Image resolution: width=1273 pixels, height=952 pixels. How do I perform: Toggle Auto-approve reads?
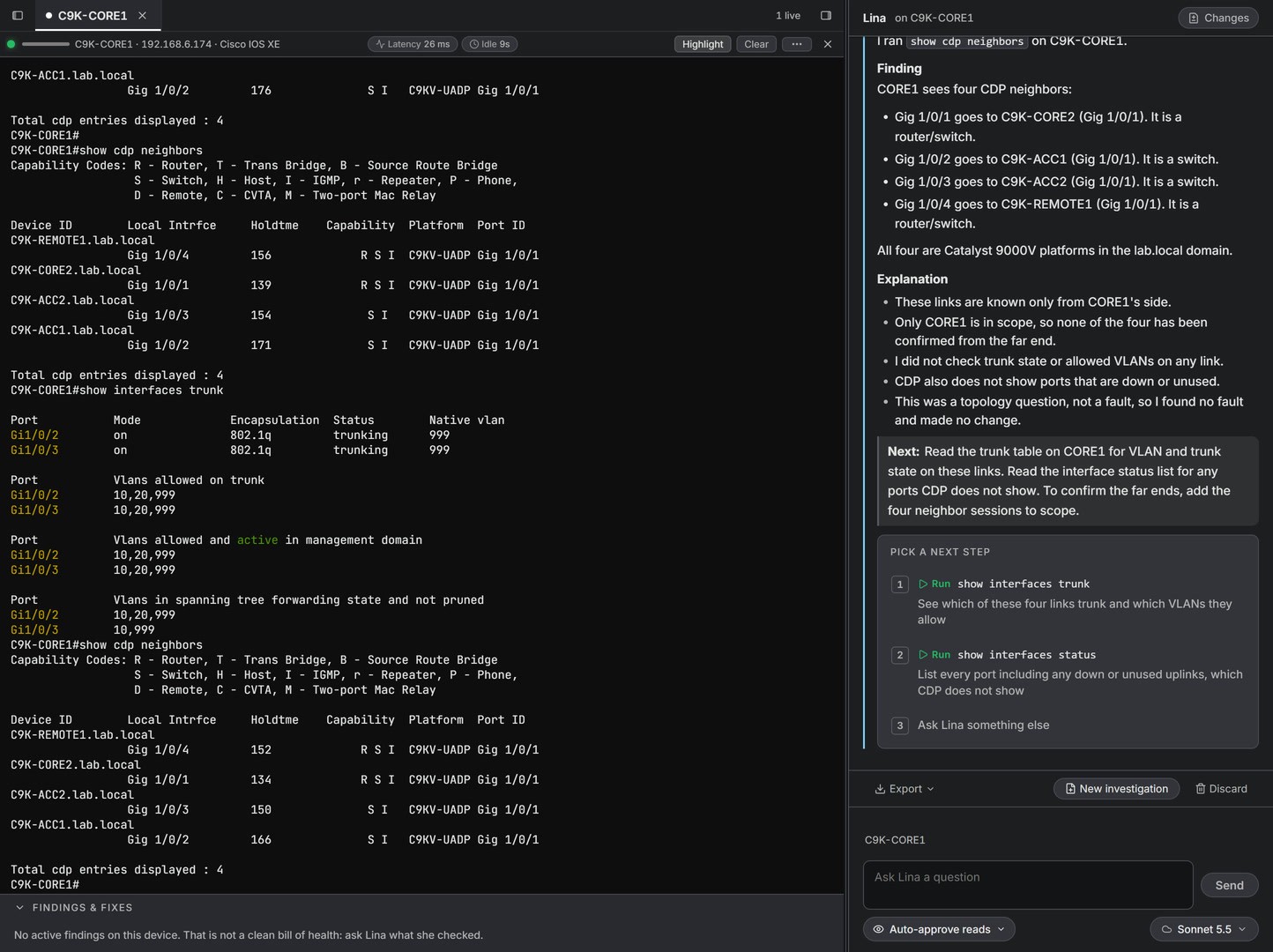939,929
